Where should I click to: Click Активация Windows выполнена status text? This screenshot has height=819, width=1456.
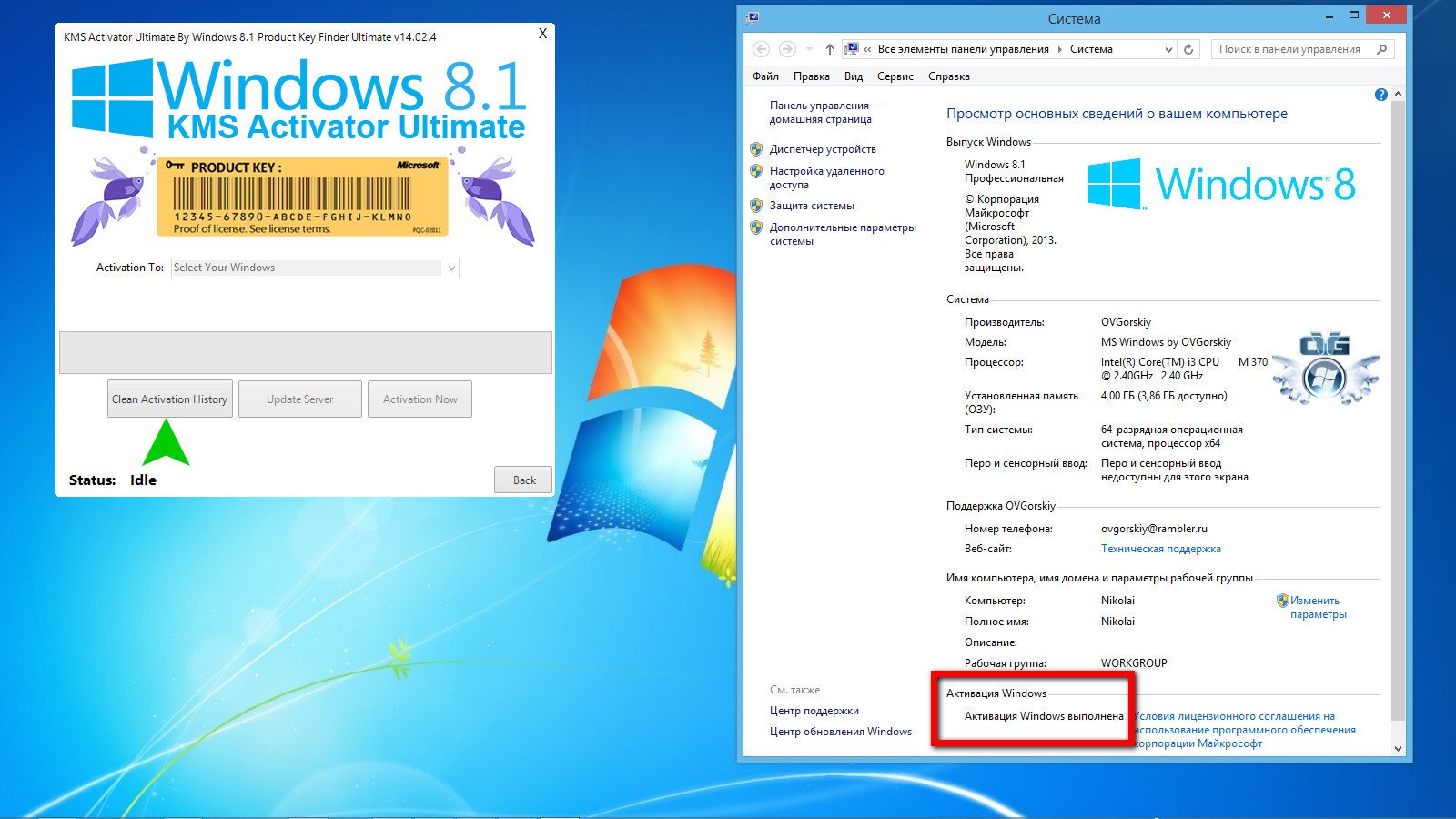(x=1044, y=716)
